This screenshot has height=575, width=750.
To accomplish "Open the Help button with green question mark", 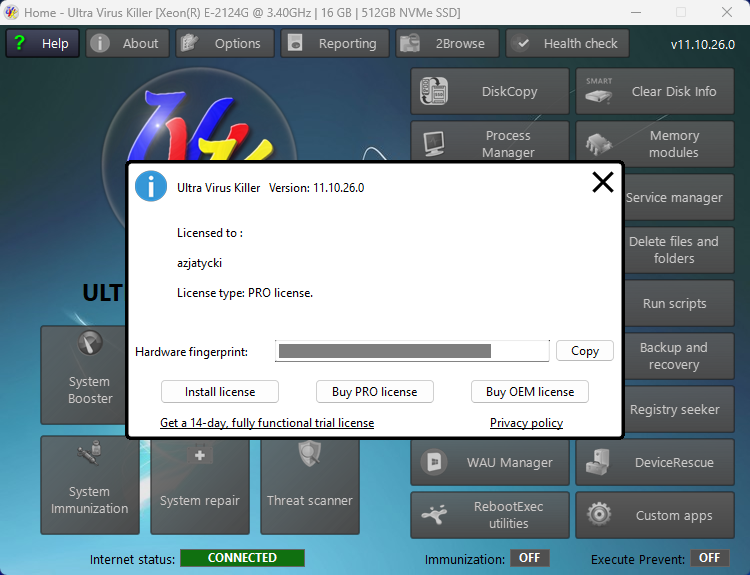I will [43, 43].
